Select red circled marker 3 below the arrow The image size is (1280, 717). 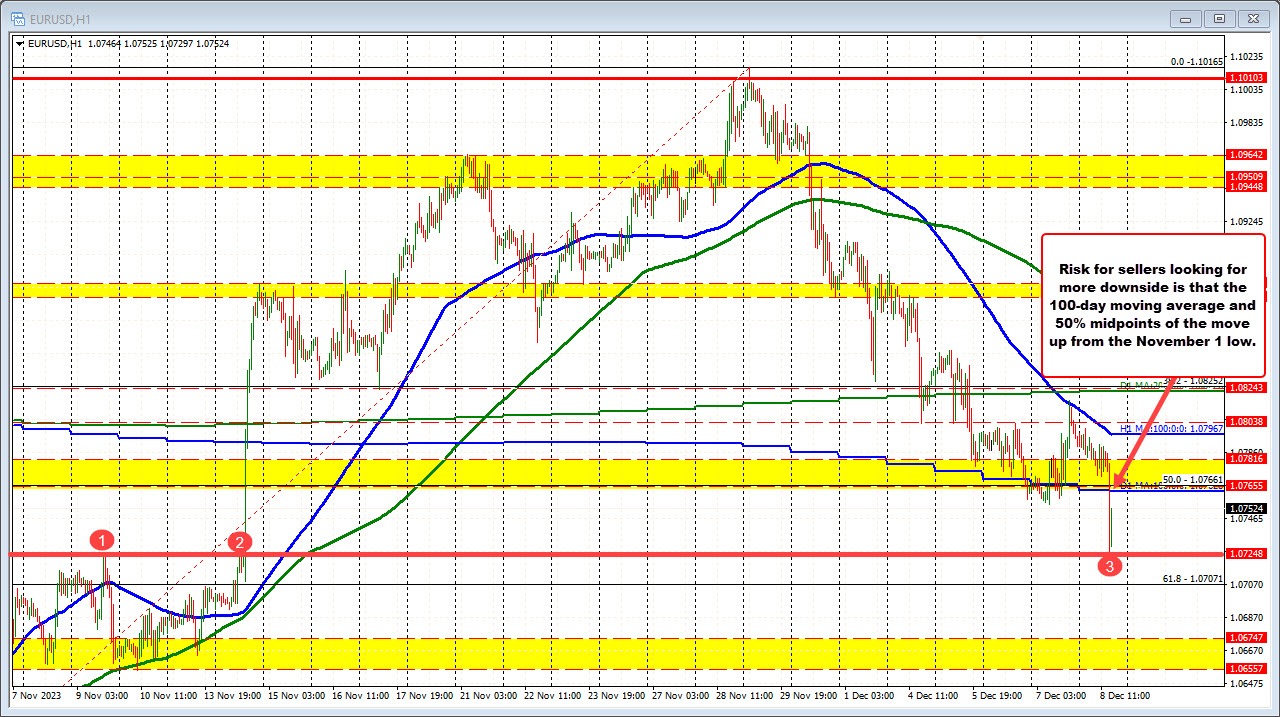[x=1108, y=566]
